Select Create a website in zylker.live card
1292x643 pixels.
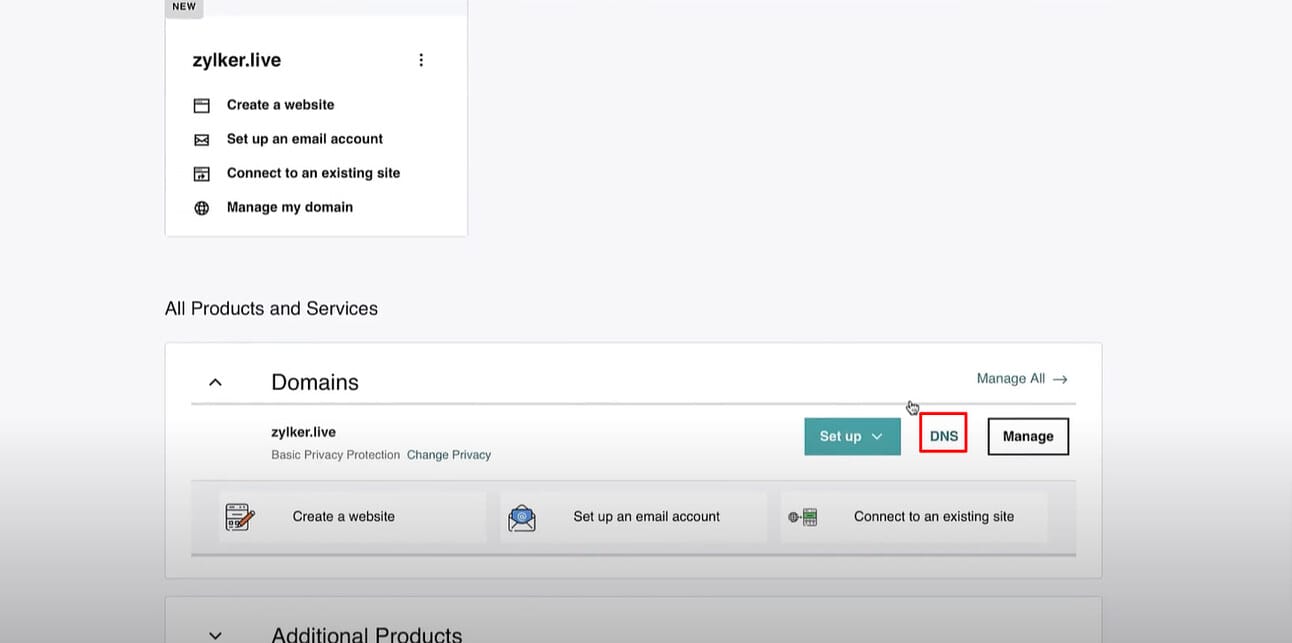pyautogui.click(x=281, y=105)
